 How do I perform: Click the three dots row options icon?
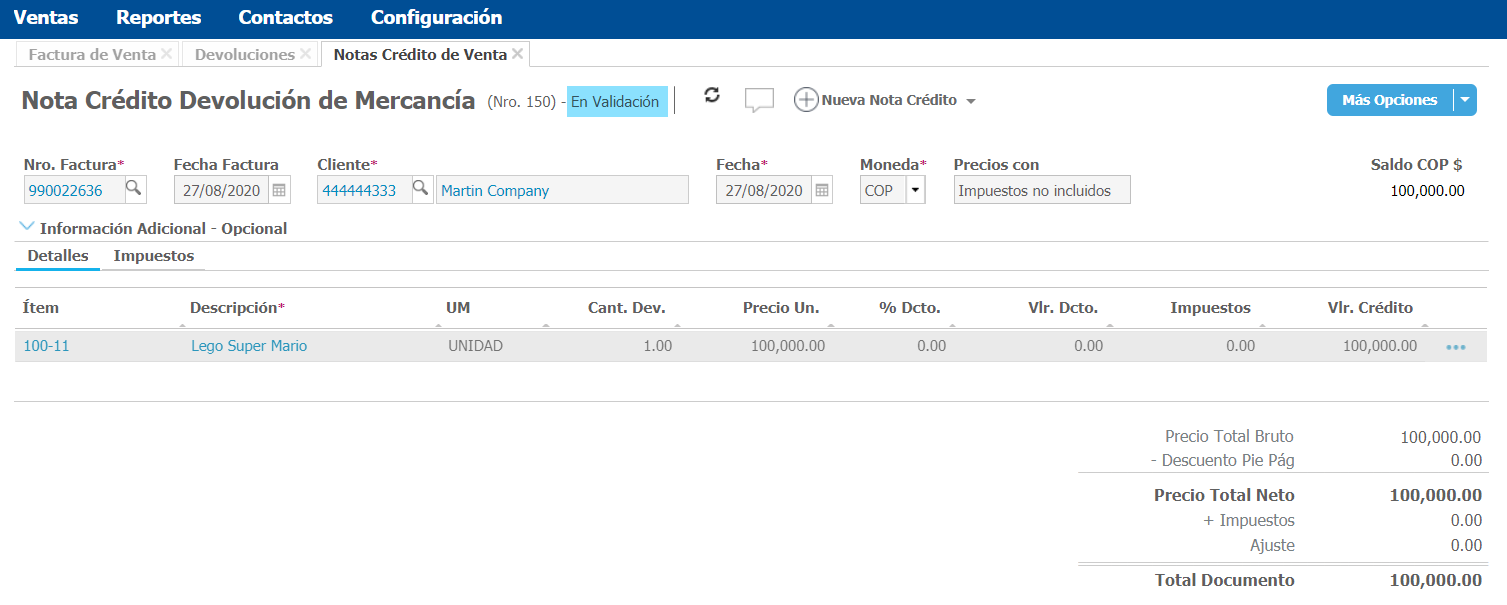(1455, 347)
